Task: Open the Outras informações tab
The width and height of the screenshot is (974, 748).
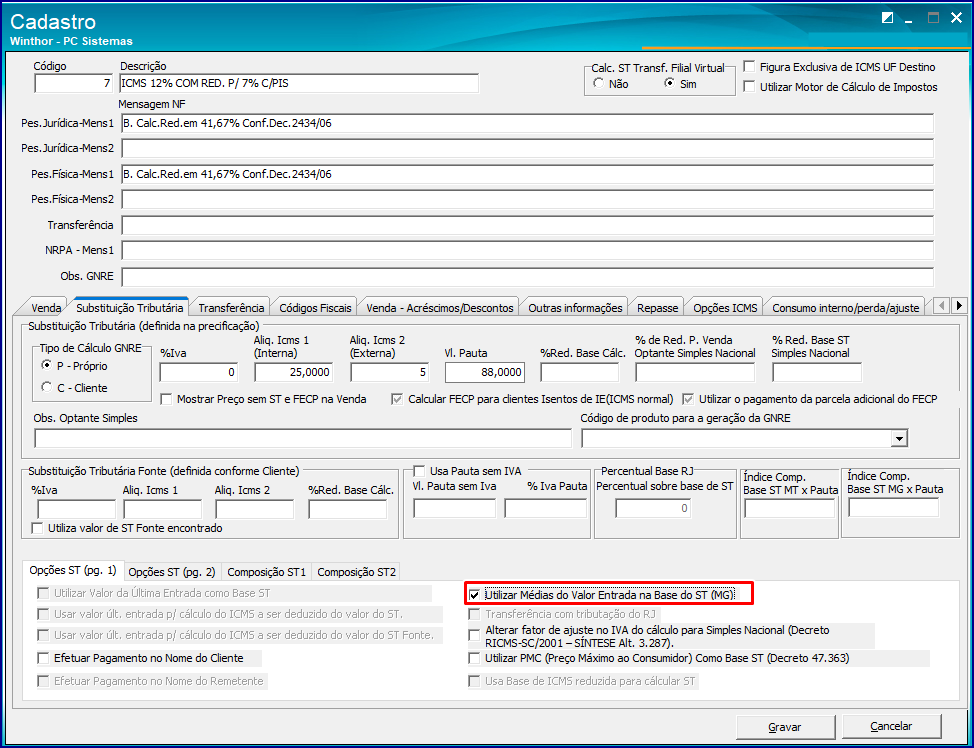Action: [575, 308]
